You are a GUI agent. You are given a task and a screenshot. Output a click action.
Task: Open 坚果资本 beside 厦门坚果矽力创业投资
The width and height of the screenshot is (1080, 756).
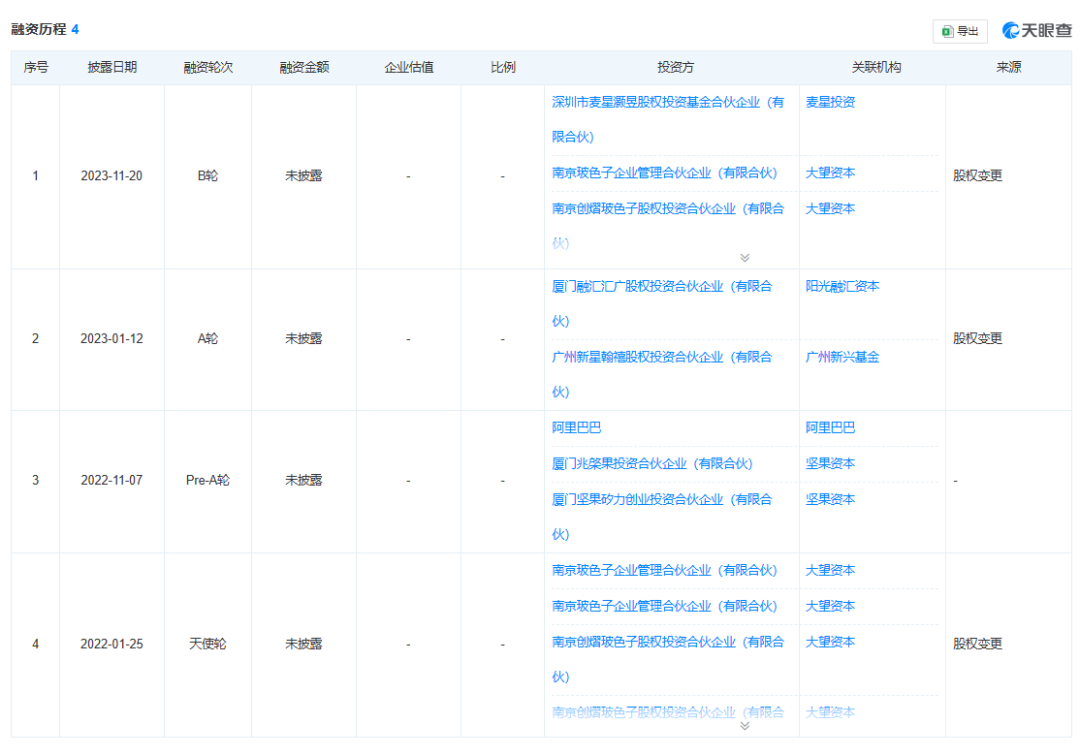pos(830,499)
